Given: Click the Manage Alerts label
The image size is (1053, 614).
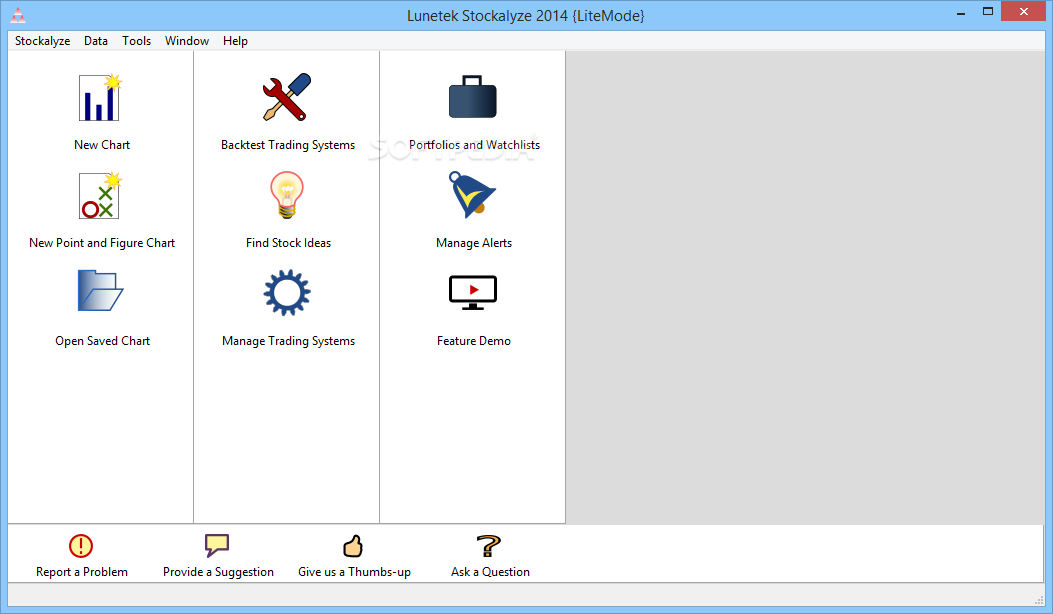Looking at the screenshot, I should point(474,243).
